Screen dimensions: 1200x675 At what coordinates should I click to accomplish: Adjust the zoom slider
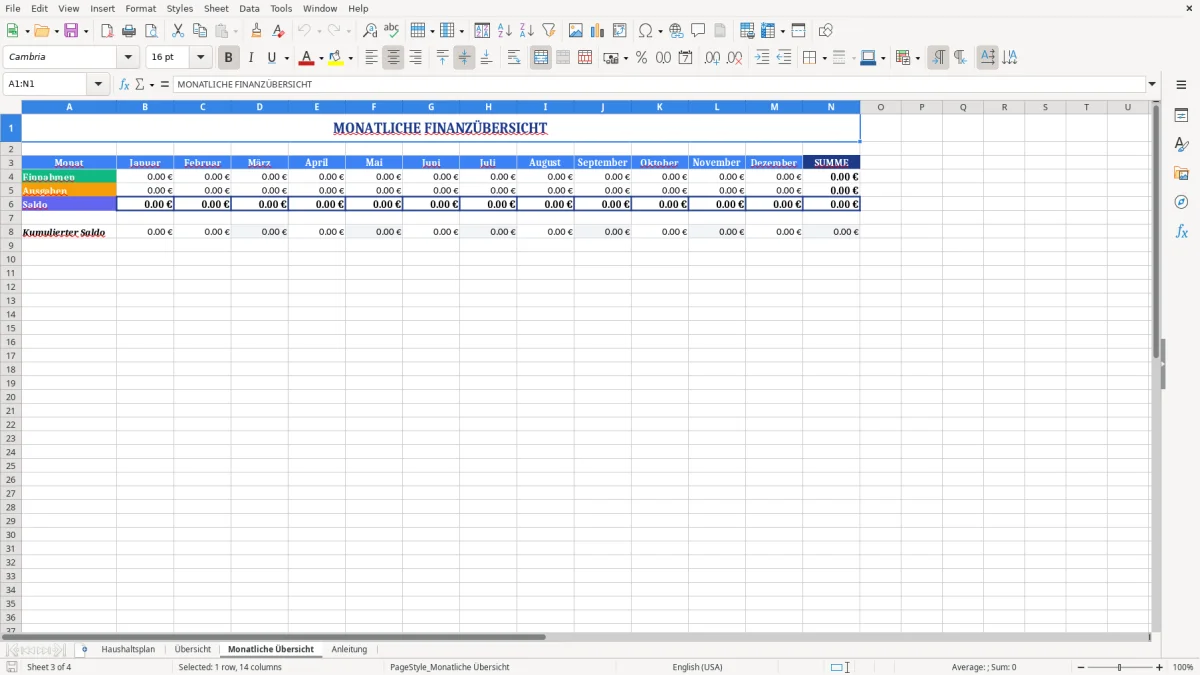point(1118,667)
